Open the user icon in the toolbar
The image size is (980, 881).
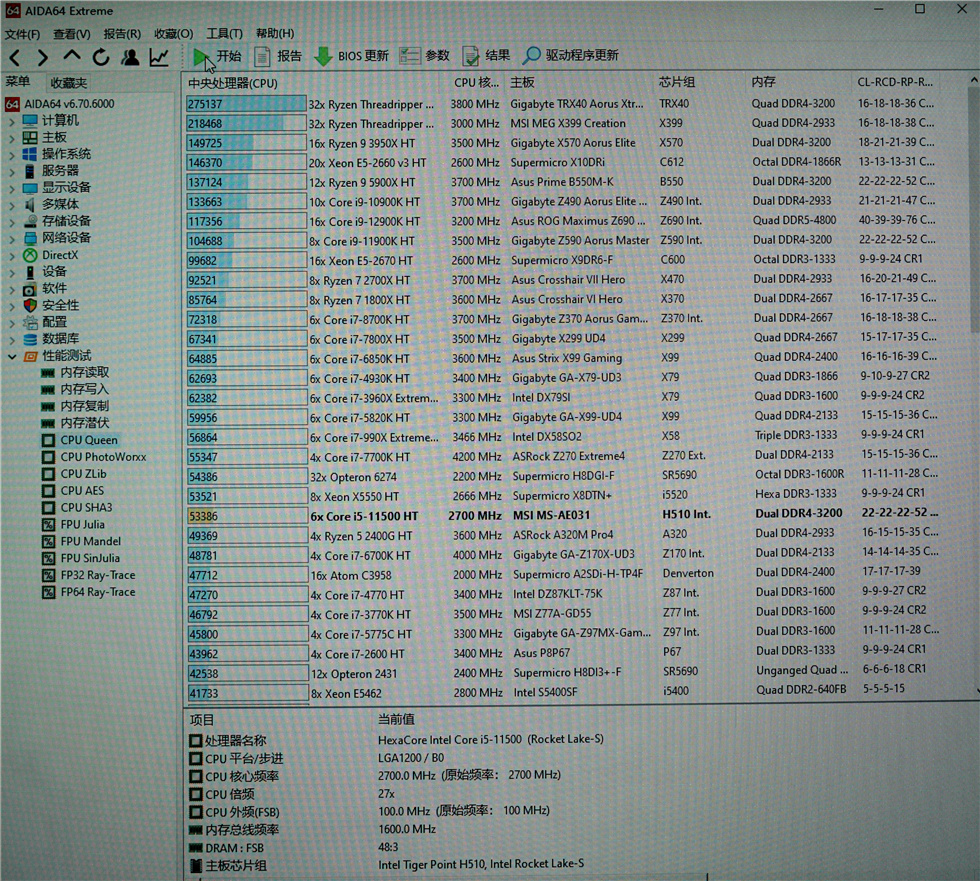point(130,57)
